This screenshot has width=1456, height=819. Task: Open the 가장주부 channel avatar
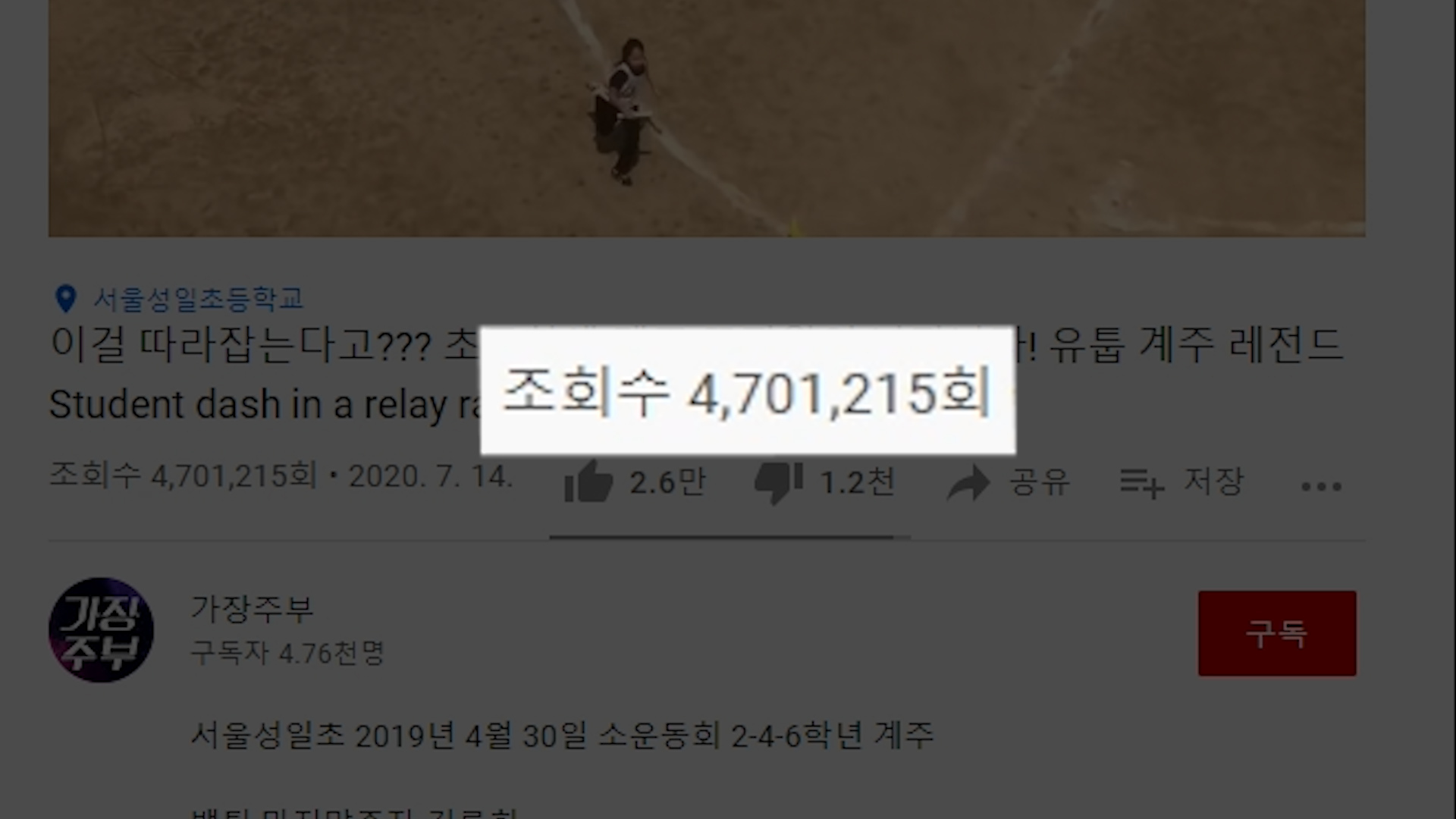point(101,630)
